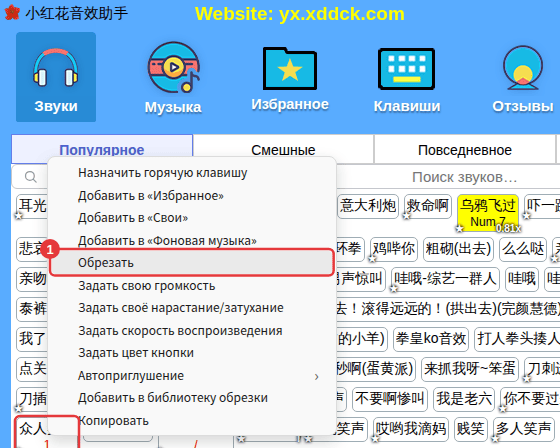Play the 多人笑声 sound
Screen dimensions: 560x448
coord(524,429)
